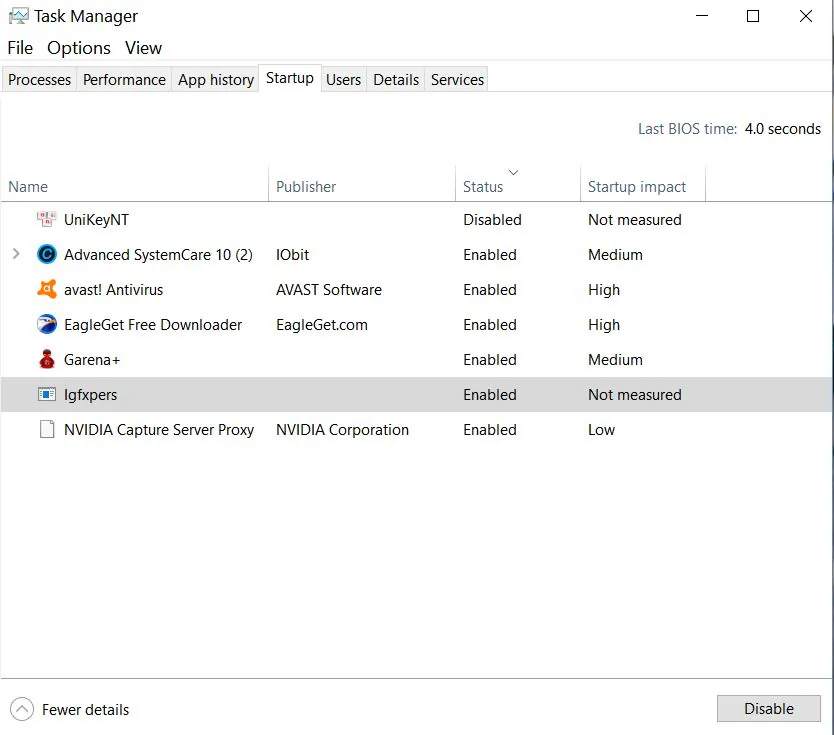
Task: Click the Last BIOS time value
Action: [x=782, y=129]
